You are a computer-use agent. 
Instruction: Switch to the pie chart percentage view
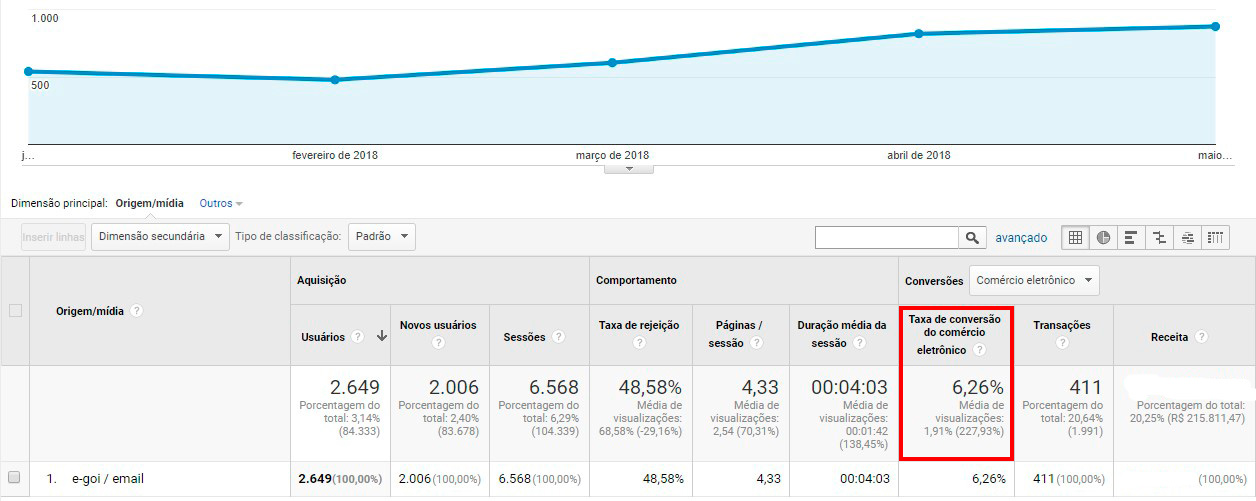click(1103, 237)
